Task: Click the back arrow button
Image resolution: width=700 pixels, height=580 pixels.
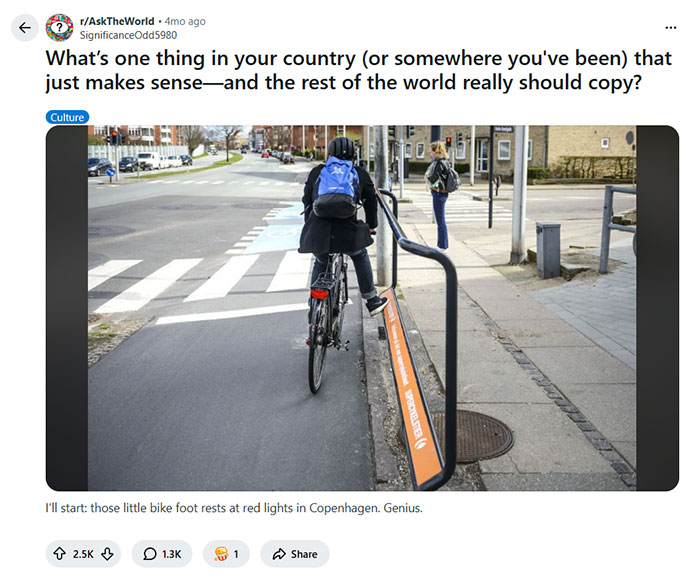Action: click(24, 28)
